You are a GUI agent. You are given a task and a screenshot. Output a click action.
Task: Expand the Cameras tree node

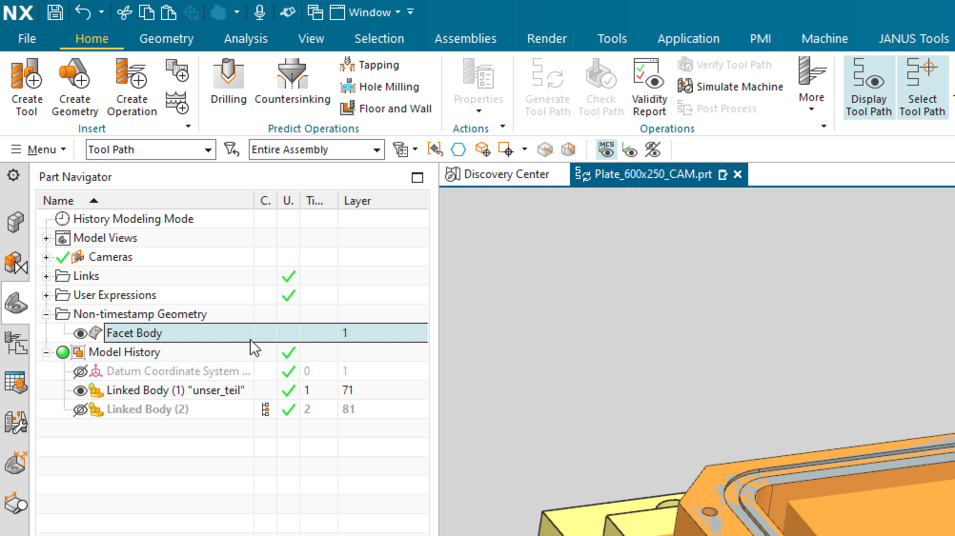[x=46, y=257]
